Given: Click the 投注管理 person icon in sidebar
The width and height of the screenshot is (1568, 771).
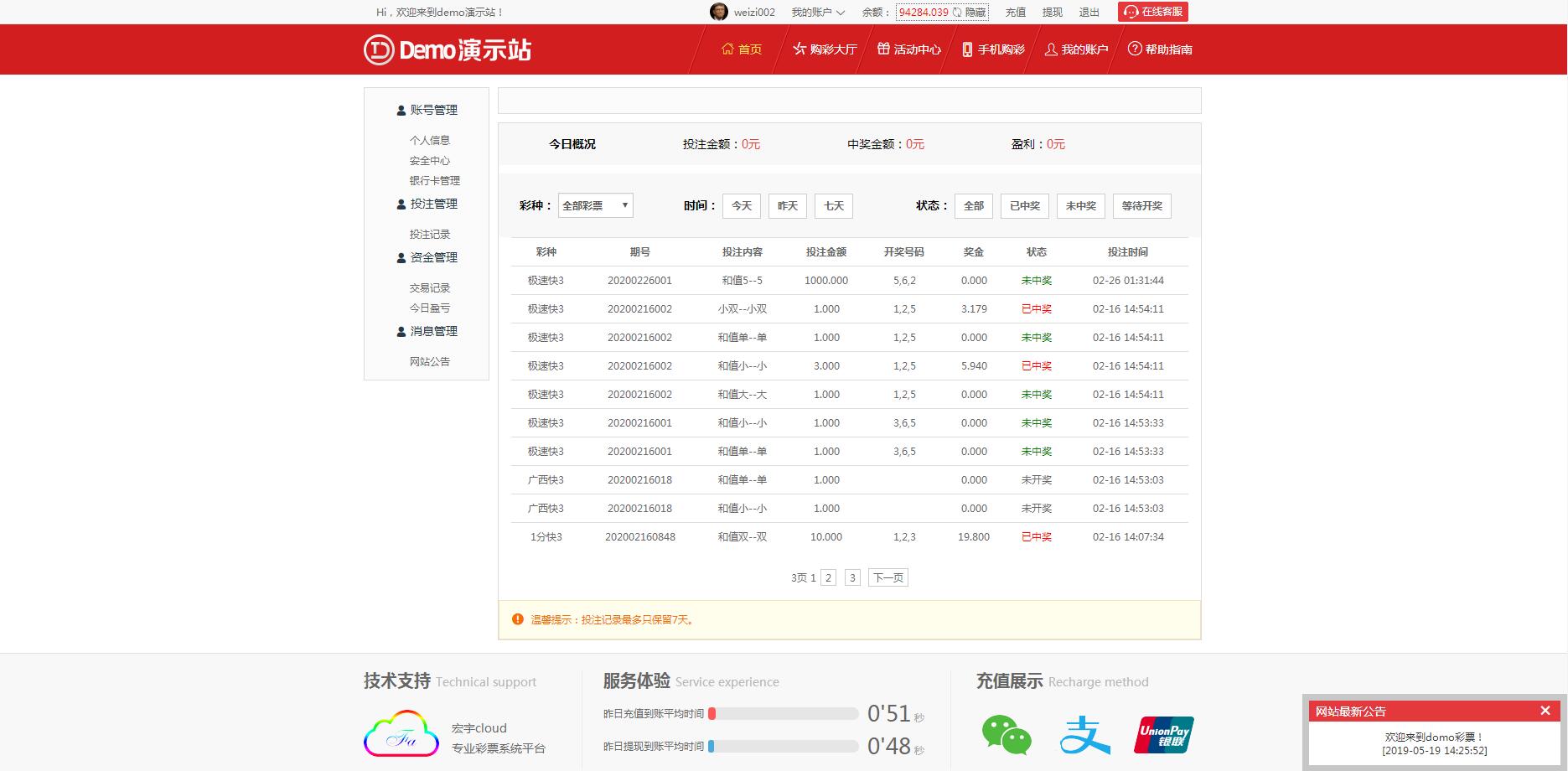Looking at the screenshot, I should click(401, 204).
